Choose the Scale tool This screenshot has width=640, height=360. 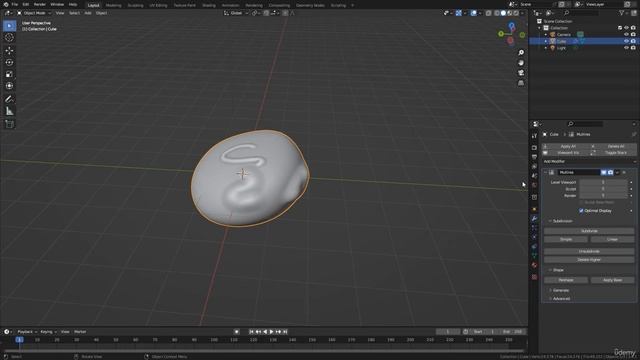pyautogui.click(x=9, y=74)
